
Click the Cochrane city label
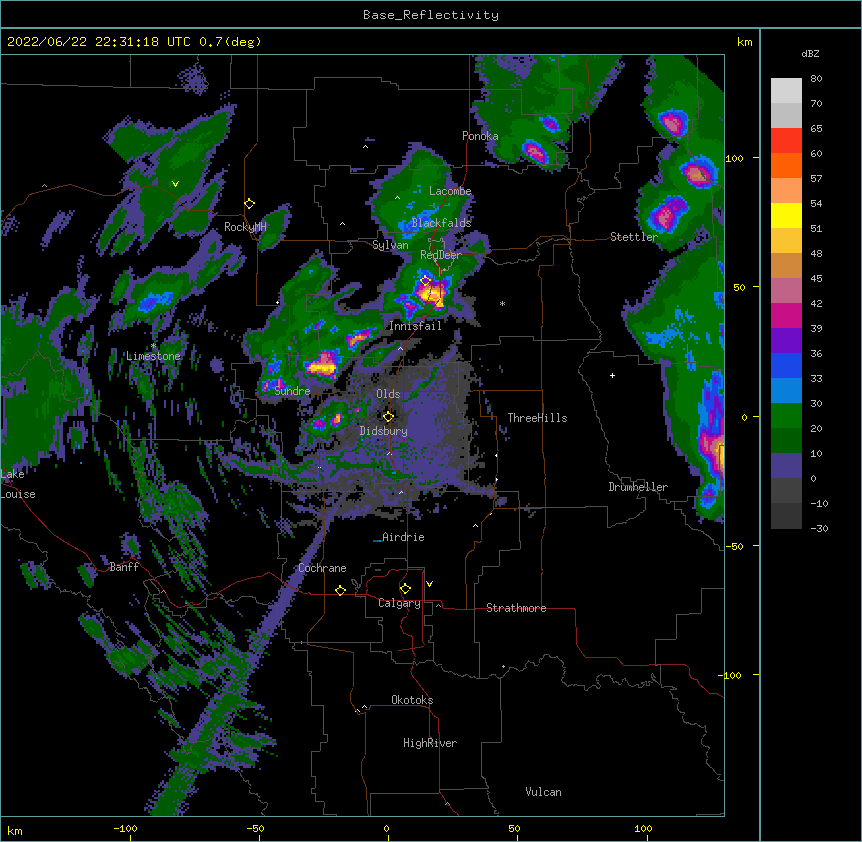click(x=322, y=568)
